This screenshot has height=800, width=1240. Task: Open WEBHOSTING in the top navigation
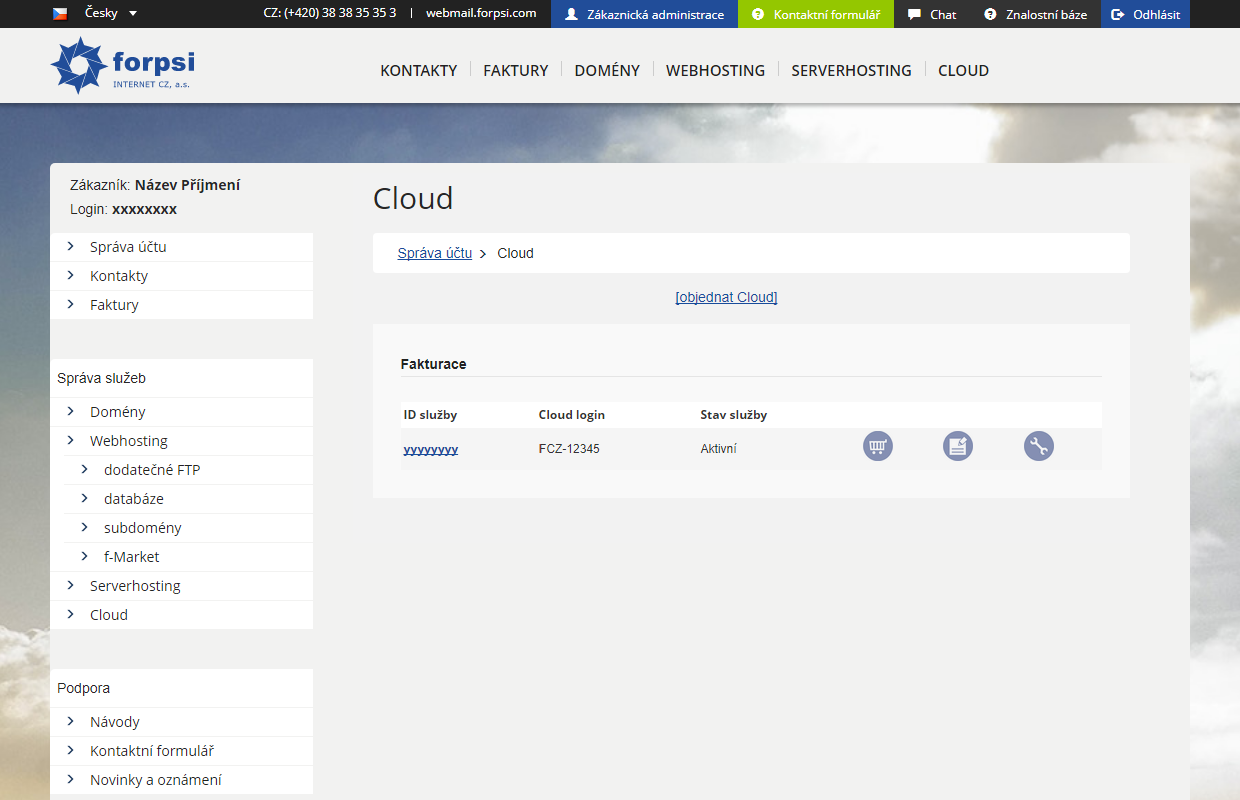pos(715,70)
